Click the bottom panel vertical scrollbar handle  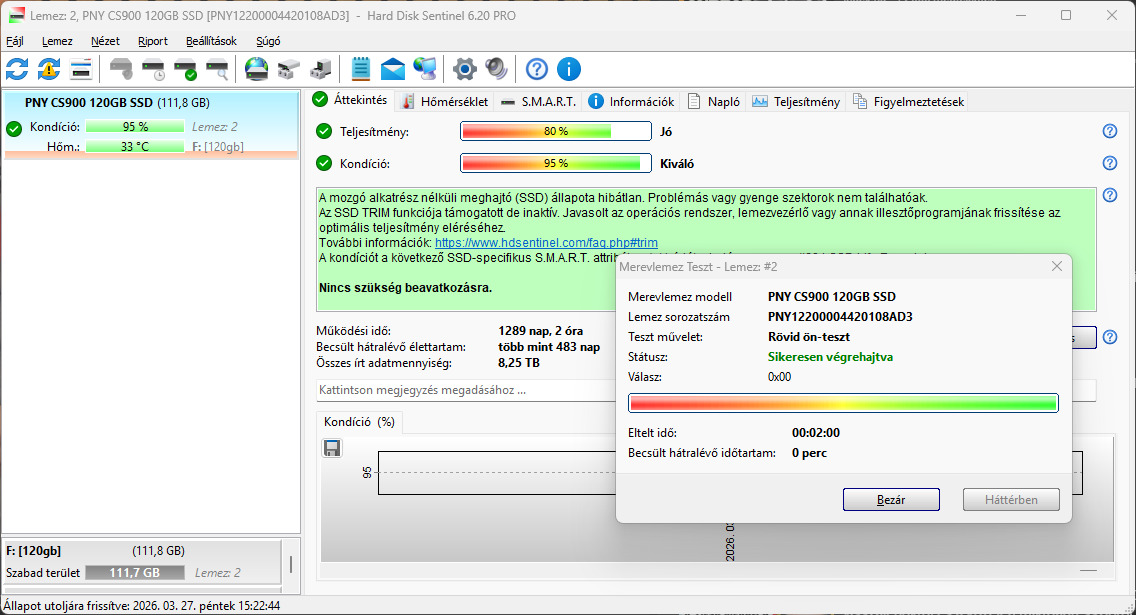pyautogui.click(x=291, y=564)
